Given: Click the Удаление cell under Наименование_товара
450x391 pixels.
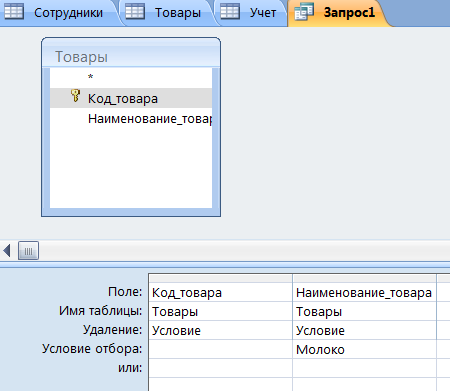Looking at the screenshot, I should click(x=364, y=331).
